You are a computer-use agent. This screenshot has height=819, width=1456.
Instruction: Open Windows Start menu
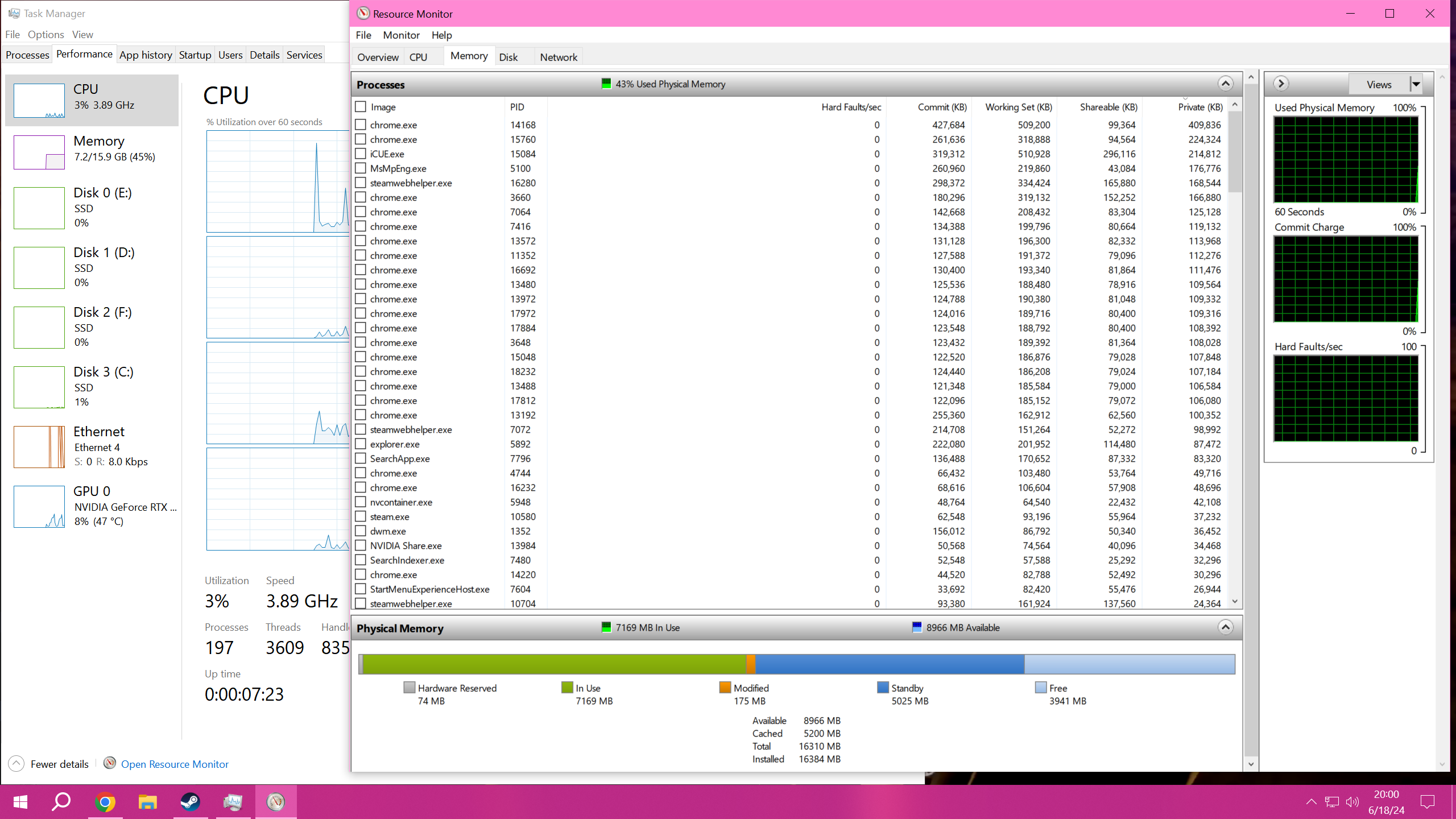[x=20, y=802]
